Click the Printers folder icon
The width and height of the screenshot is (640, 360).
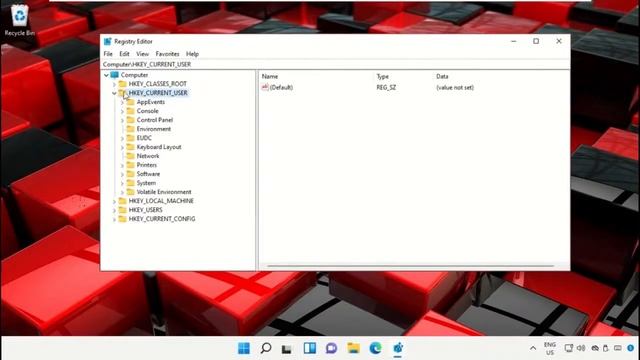[131, 165]
